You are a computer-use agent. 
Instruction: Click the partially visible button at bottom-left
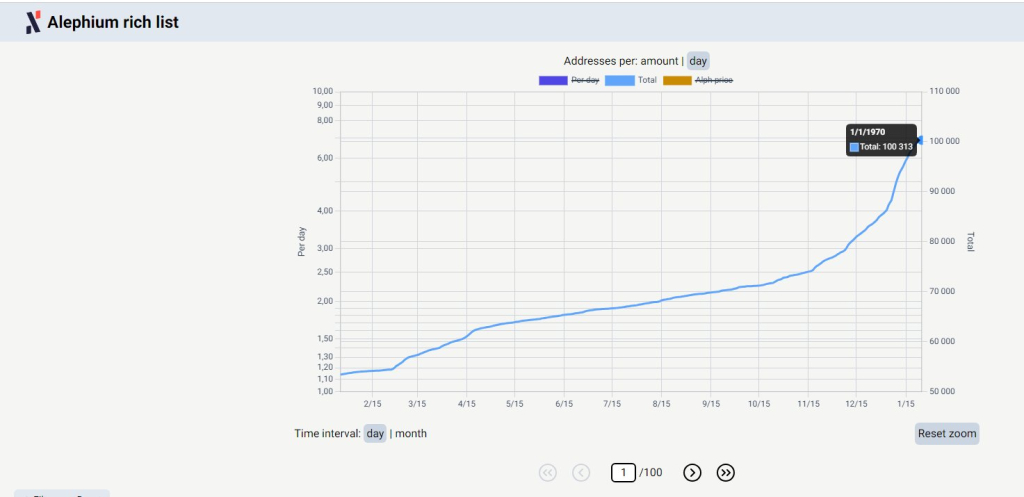[x=62, y=493]
